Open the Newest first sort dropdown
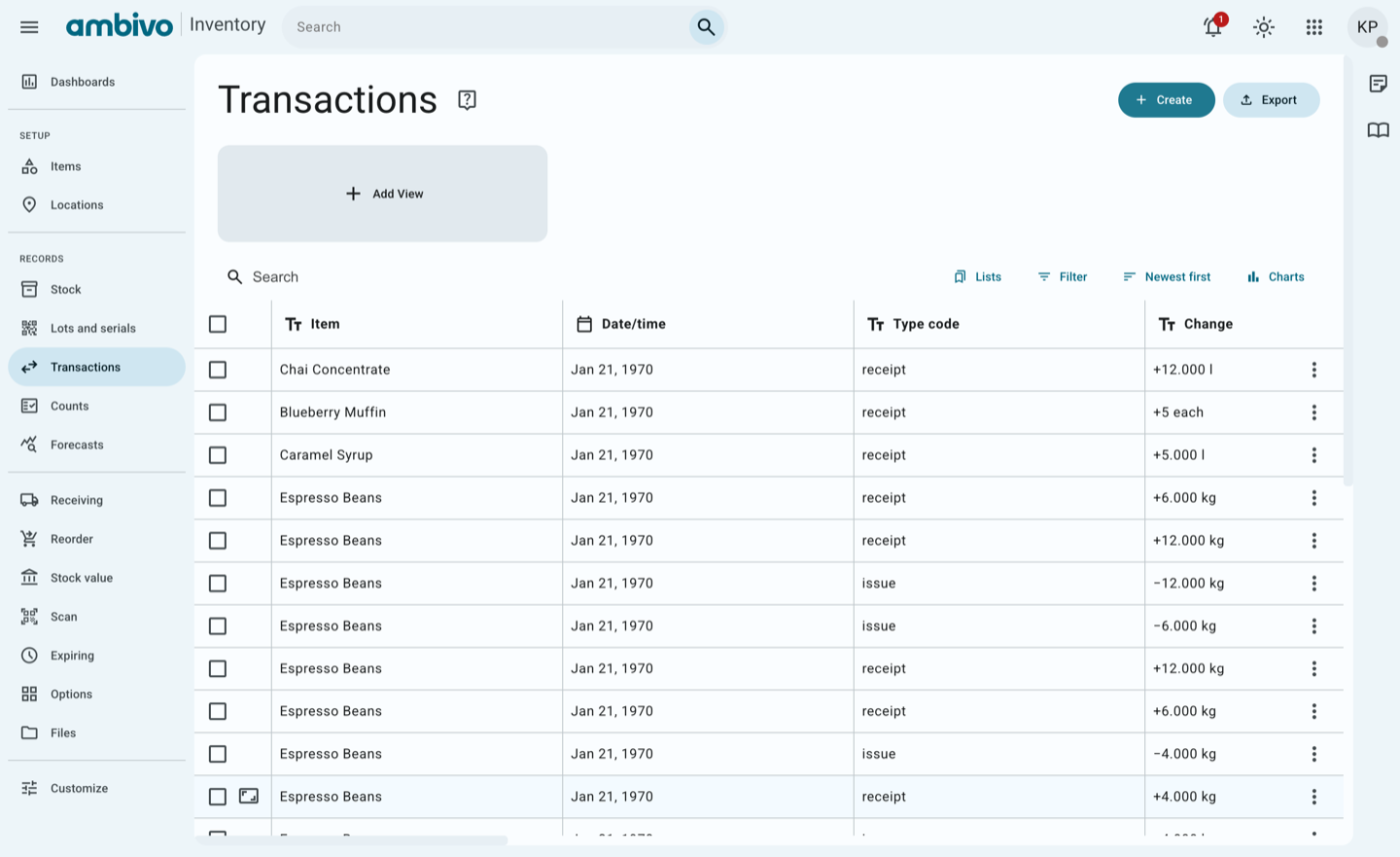This screenshot has height=857, width=1400. click(x=1167, y=277)
